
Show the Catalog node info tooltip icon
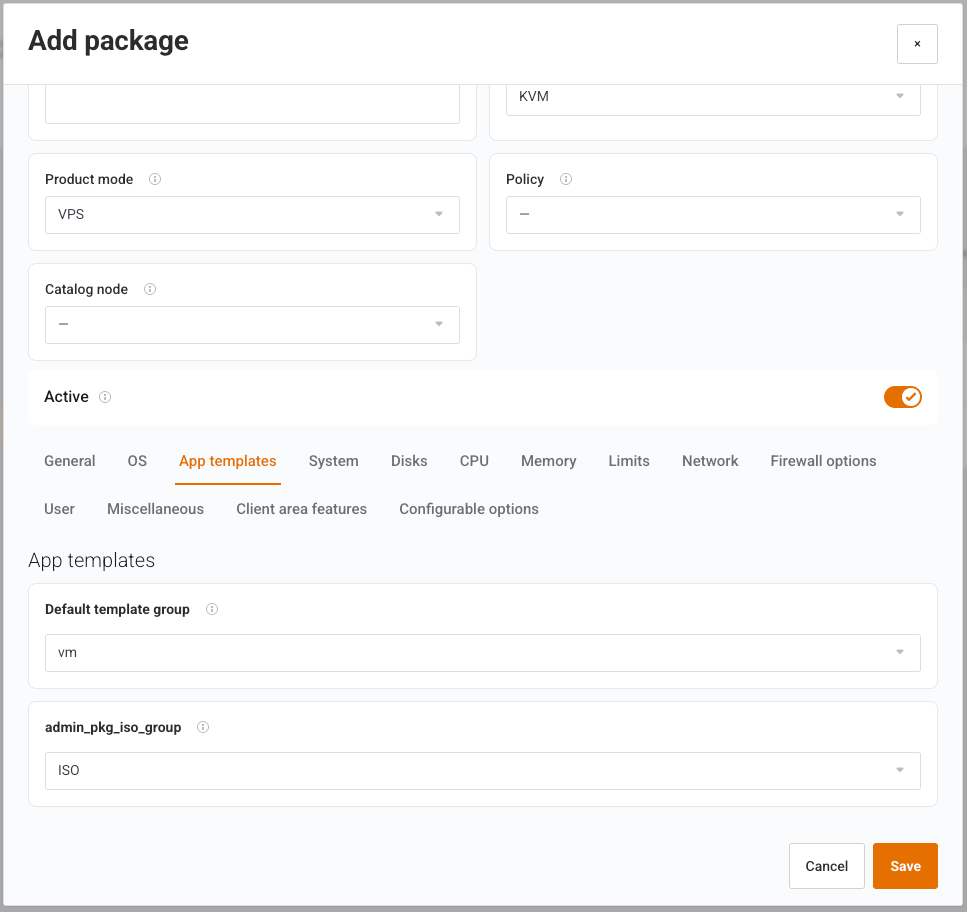(150, 289)
